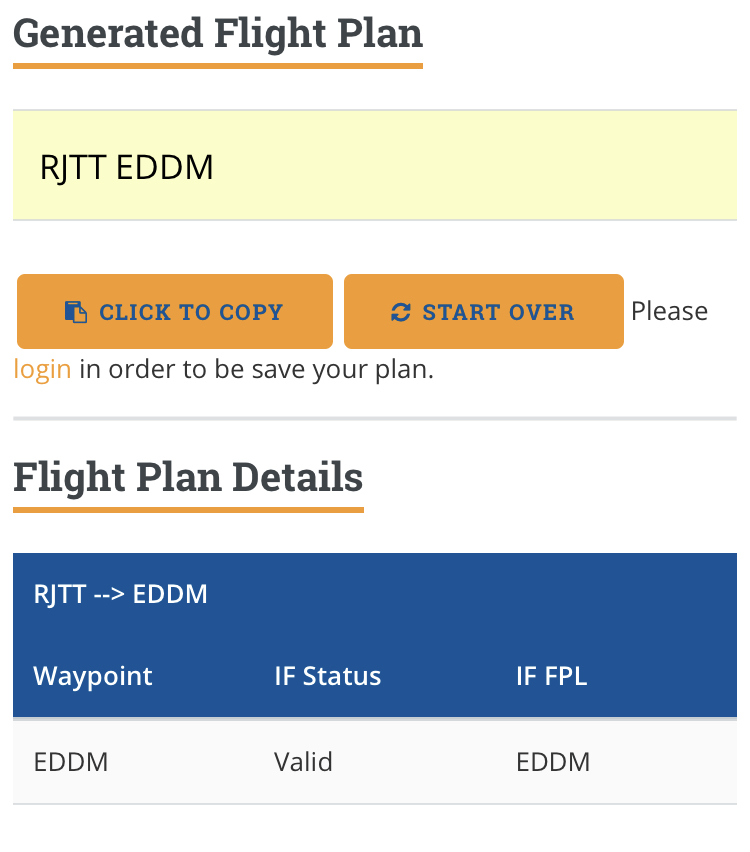The height and width of the screenshot is (852, 750).
Task: Click the orange underline below Flight Plan Details
Action: point(188,510)
